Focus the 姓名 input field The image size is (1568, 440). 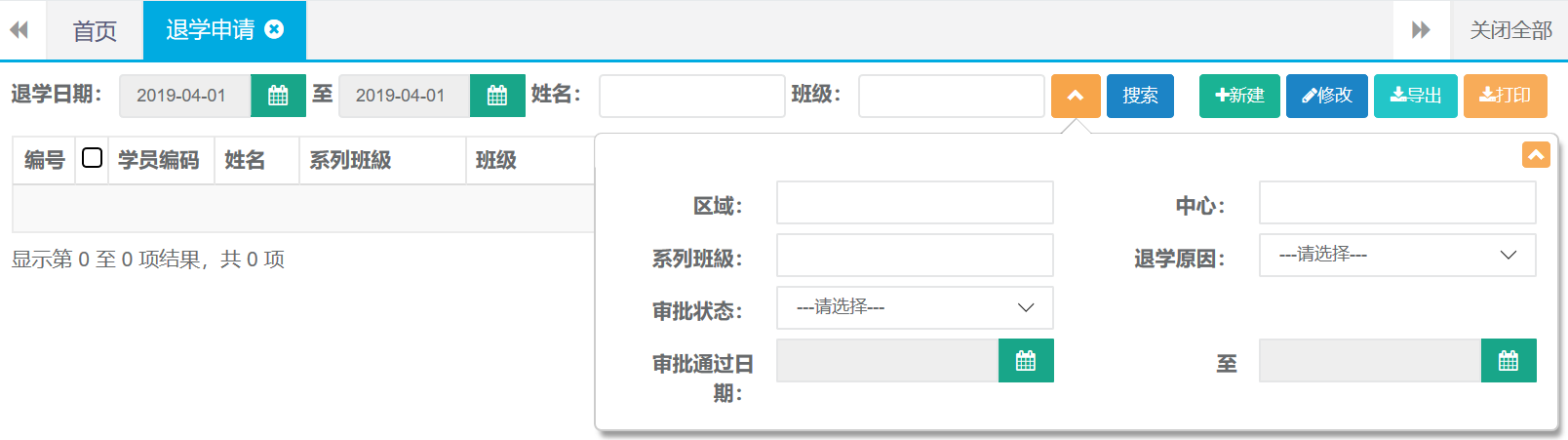[x=691, y=96]
